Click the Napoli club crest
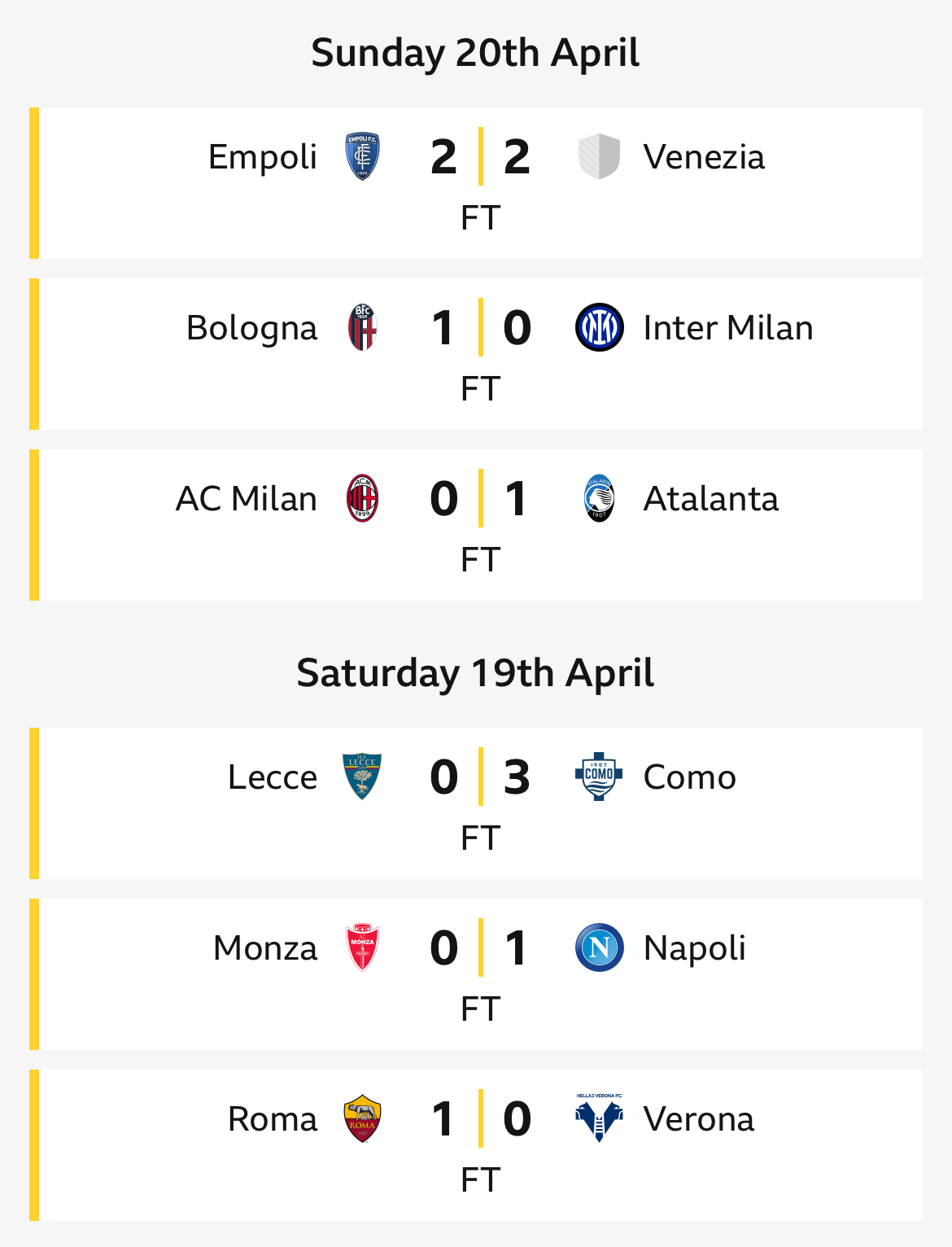The image size is (952, 1247). click(600, 947)
